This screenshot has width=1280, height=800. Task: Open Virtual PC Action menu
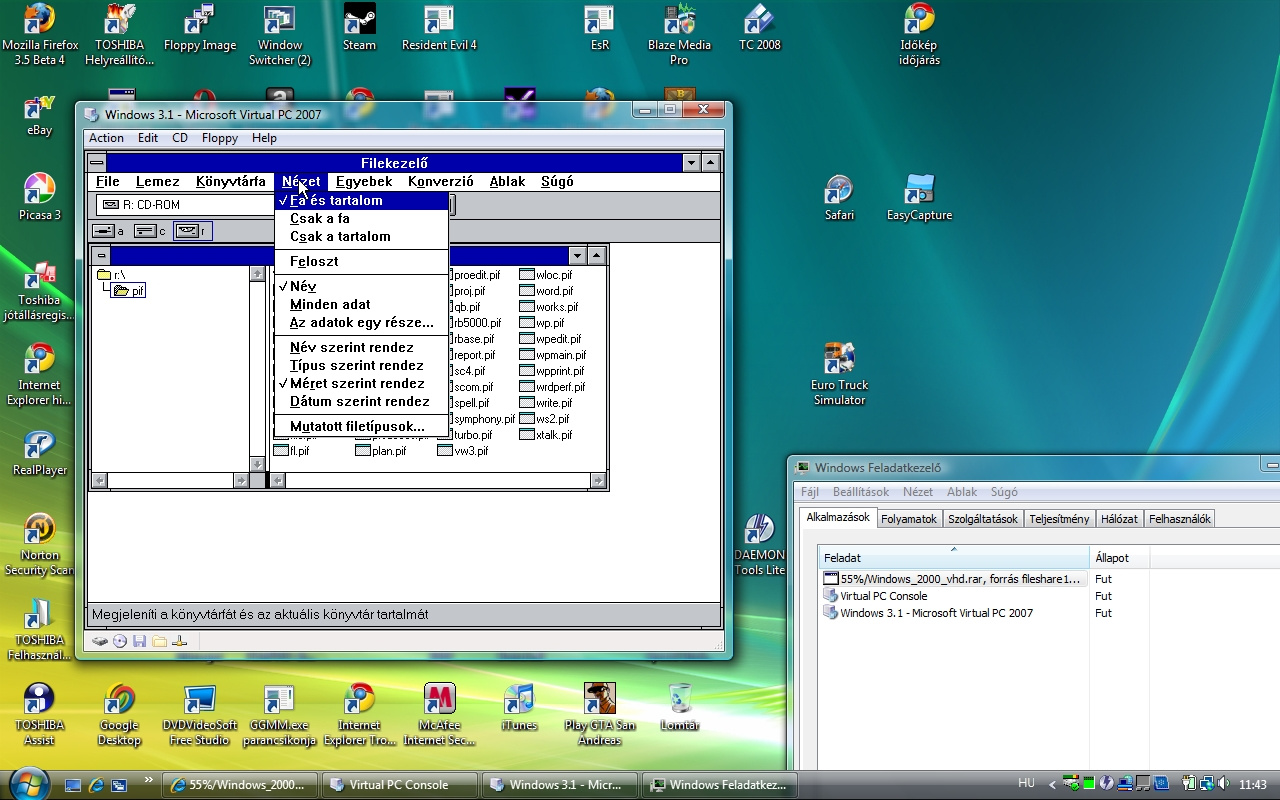point(107,138)
